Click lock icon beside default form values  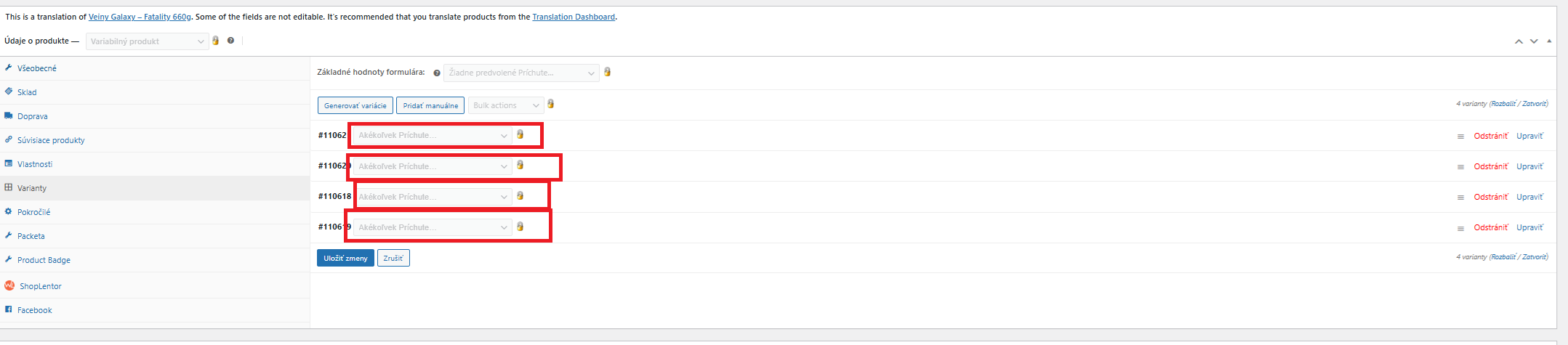click(x=608, y=72)
